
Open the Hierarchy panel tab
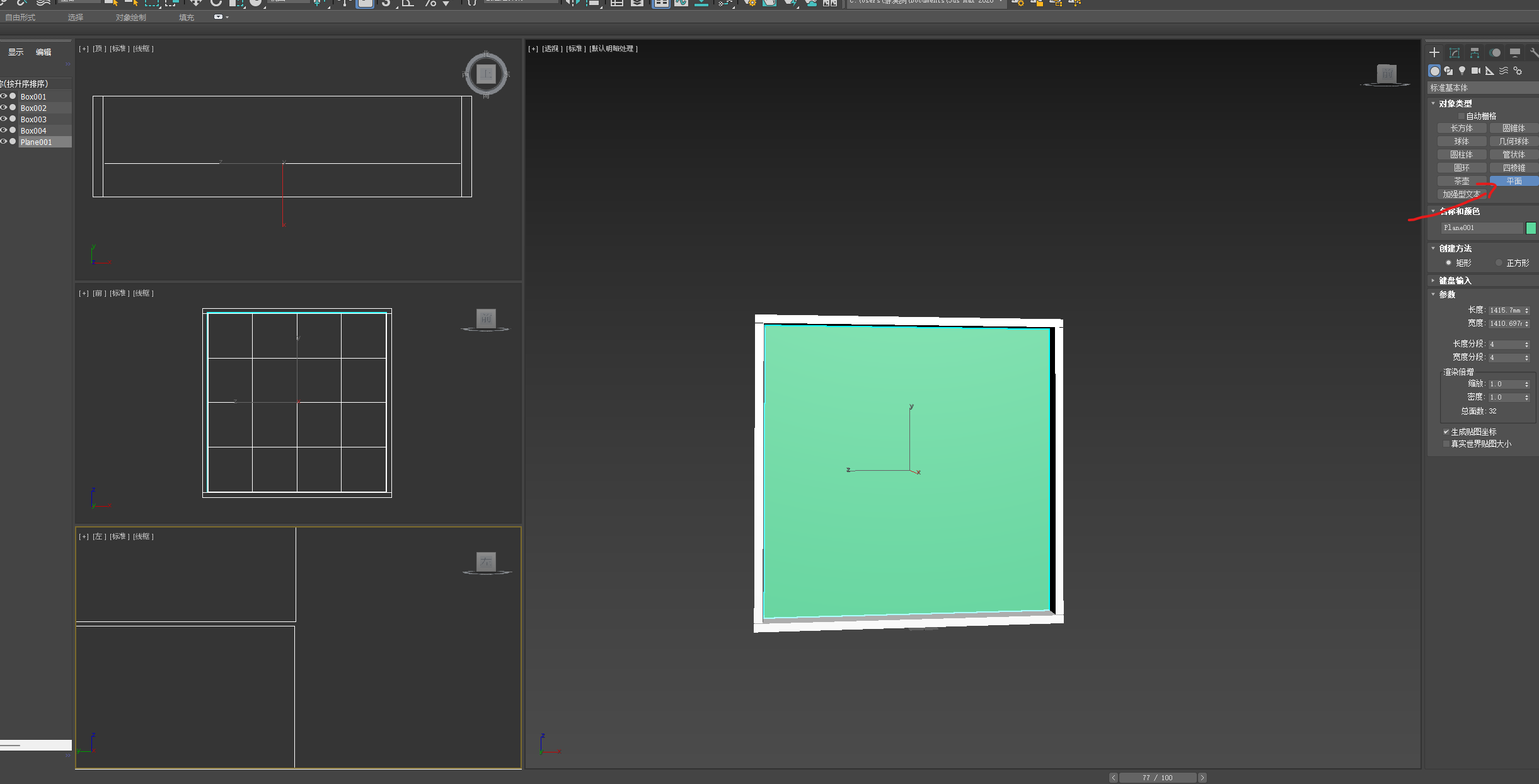[1475, 52]
